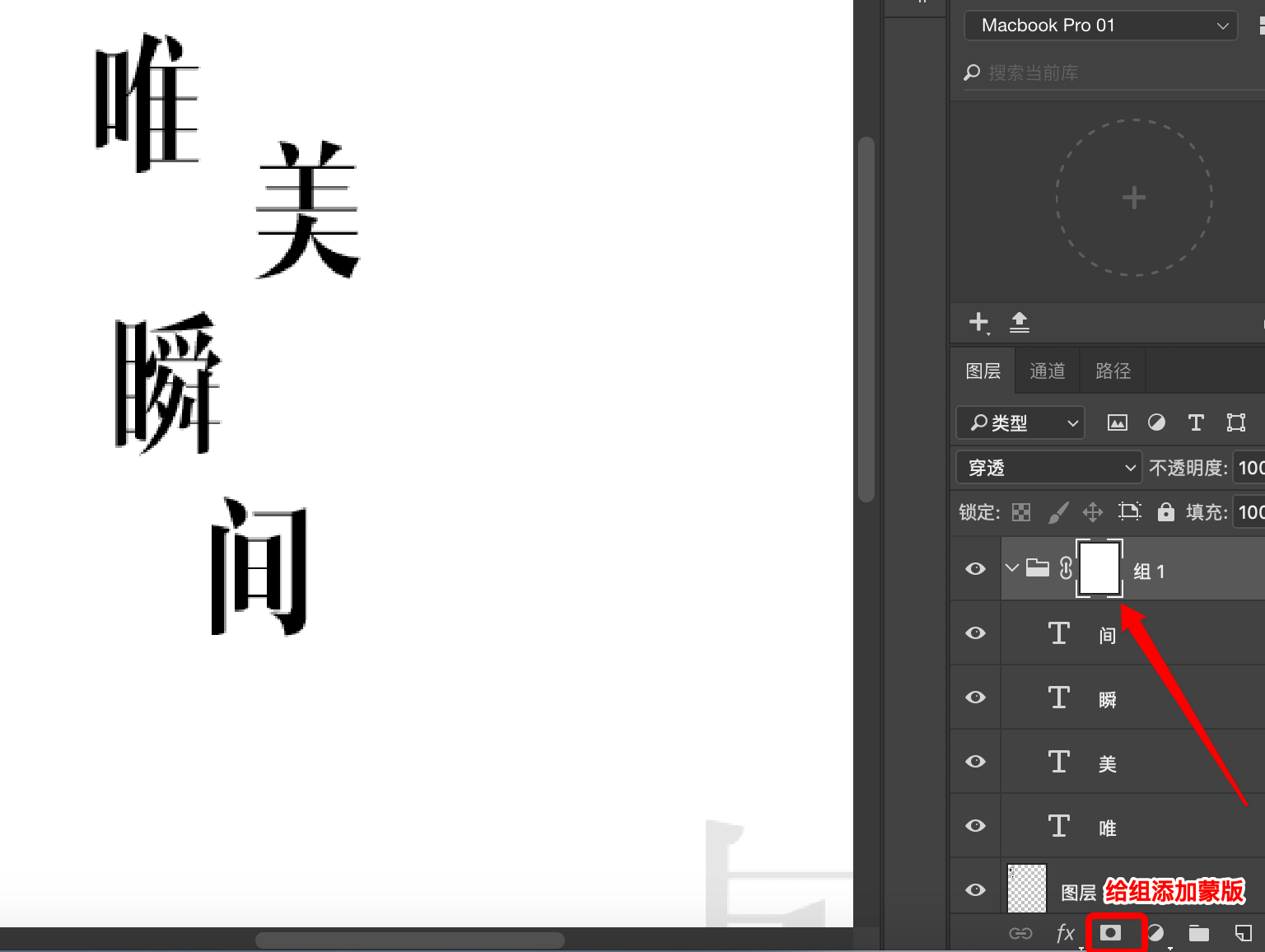Screen dimensions: 1265x952
Task: Open the Macbook Pro 01 library dropdown
Action: 1100,26
